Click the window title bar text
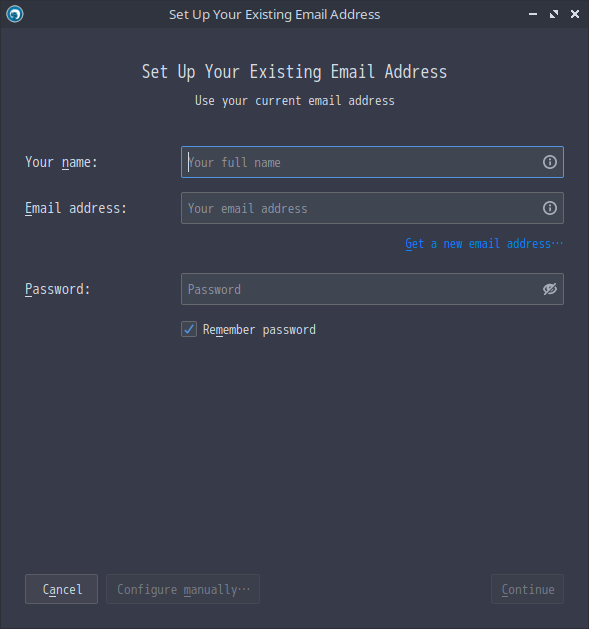 tap(274, 14)
